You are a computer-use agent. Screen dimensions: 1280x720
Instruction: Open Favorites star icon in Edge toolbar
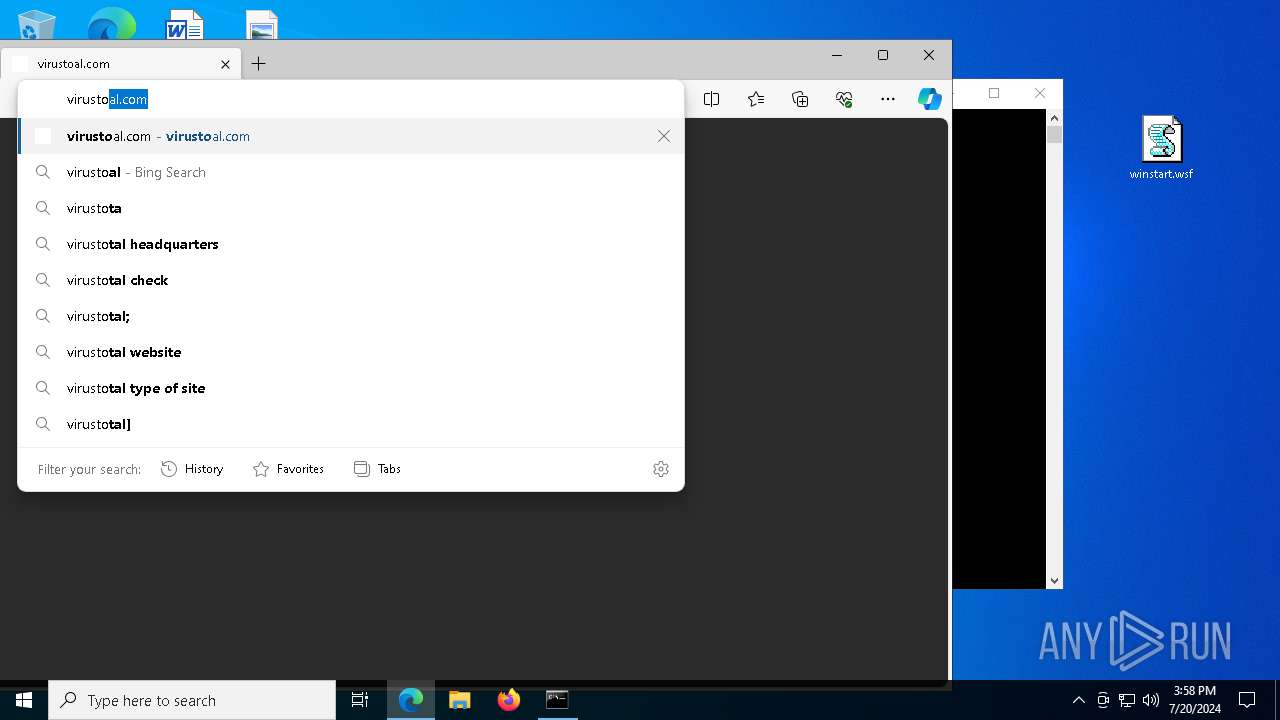[756, 99]
